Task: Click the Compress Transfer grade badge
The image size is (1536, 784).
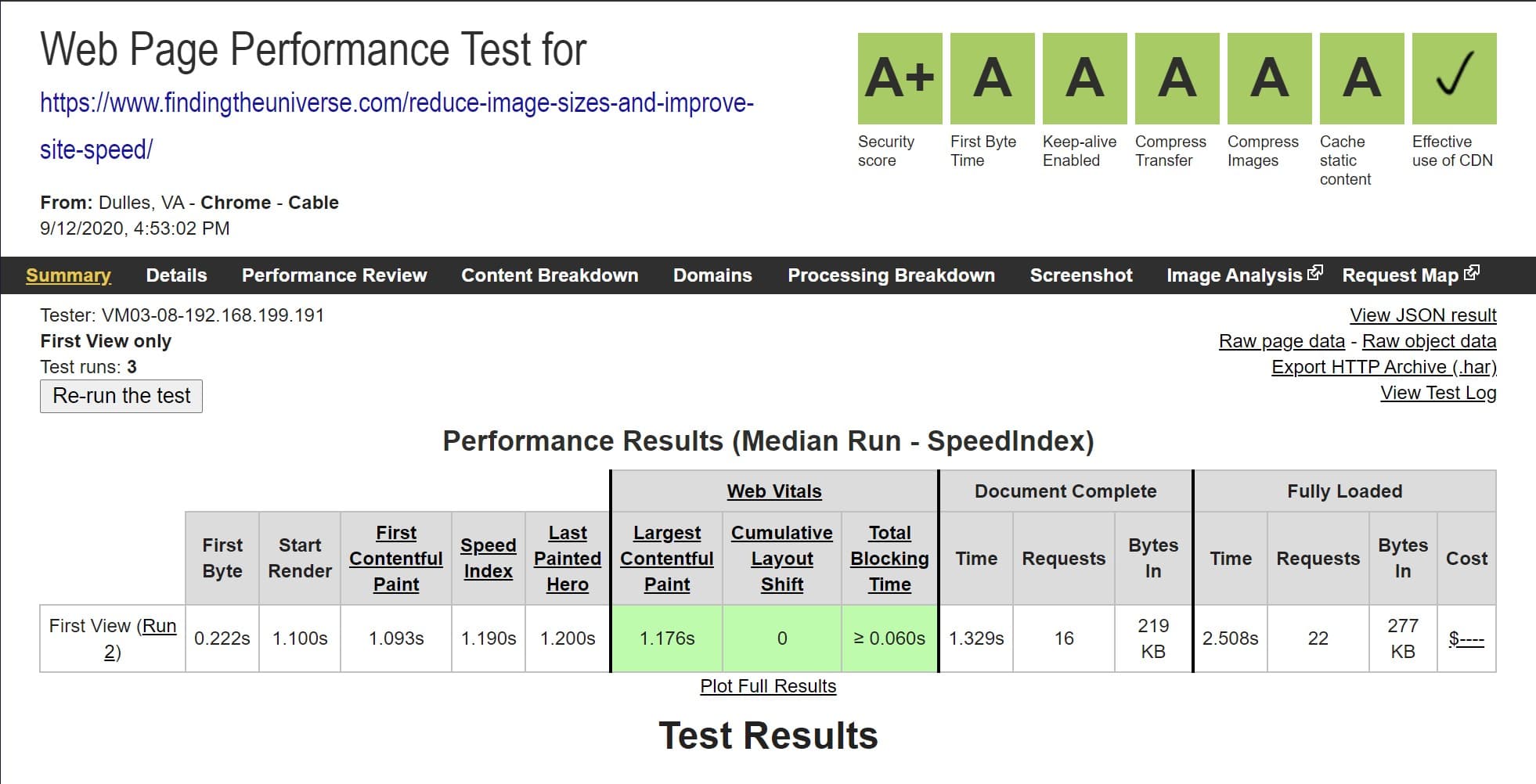Action: 1174,77
